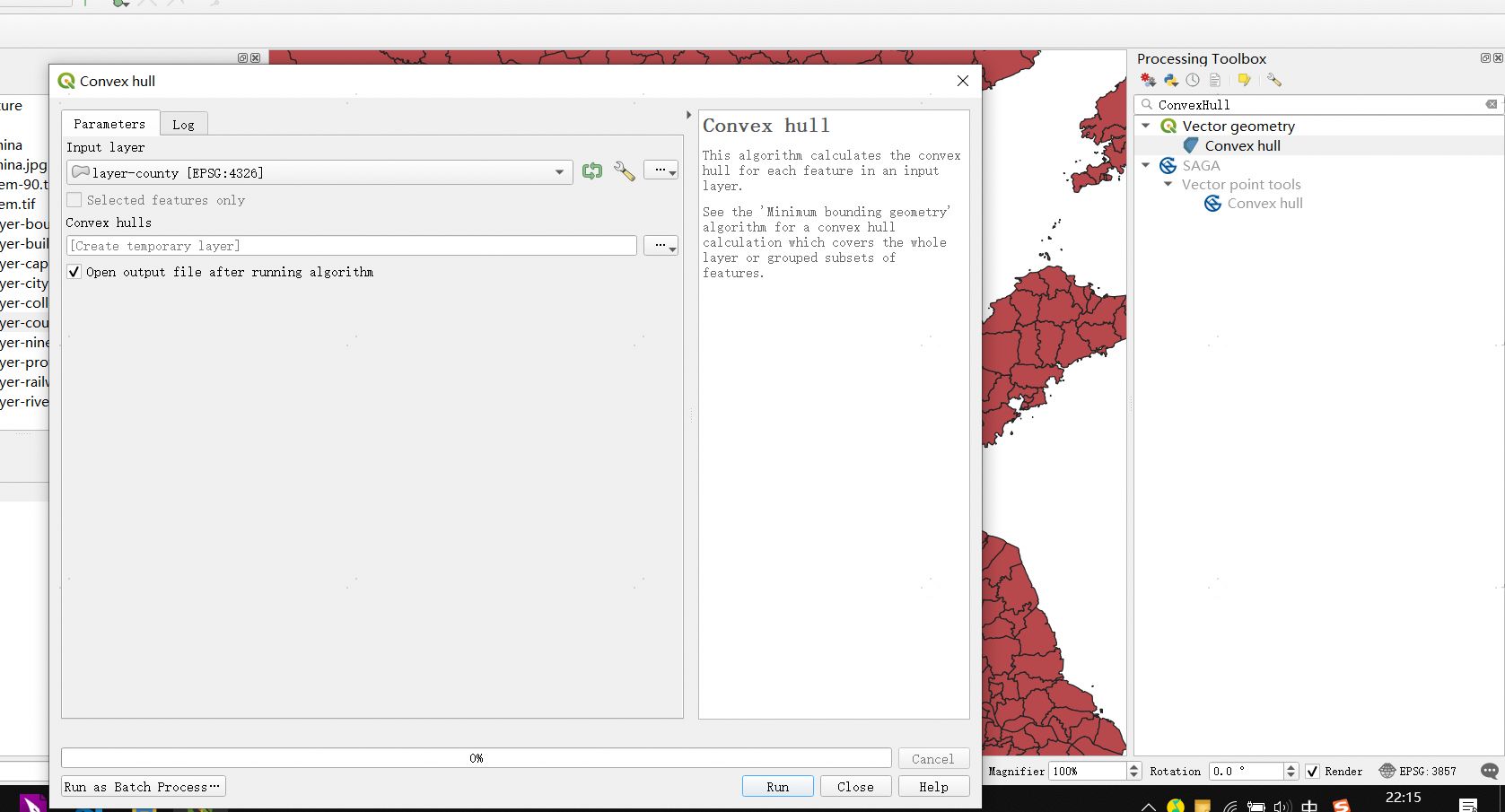
Task: Tick the Selected features only checkbox
Action: 74,200
